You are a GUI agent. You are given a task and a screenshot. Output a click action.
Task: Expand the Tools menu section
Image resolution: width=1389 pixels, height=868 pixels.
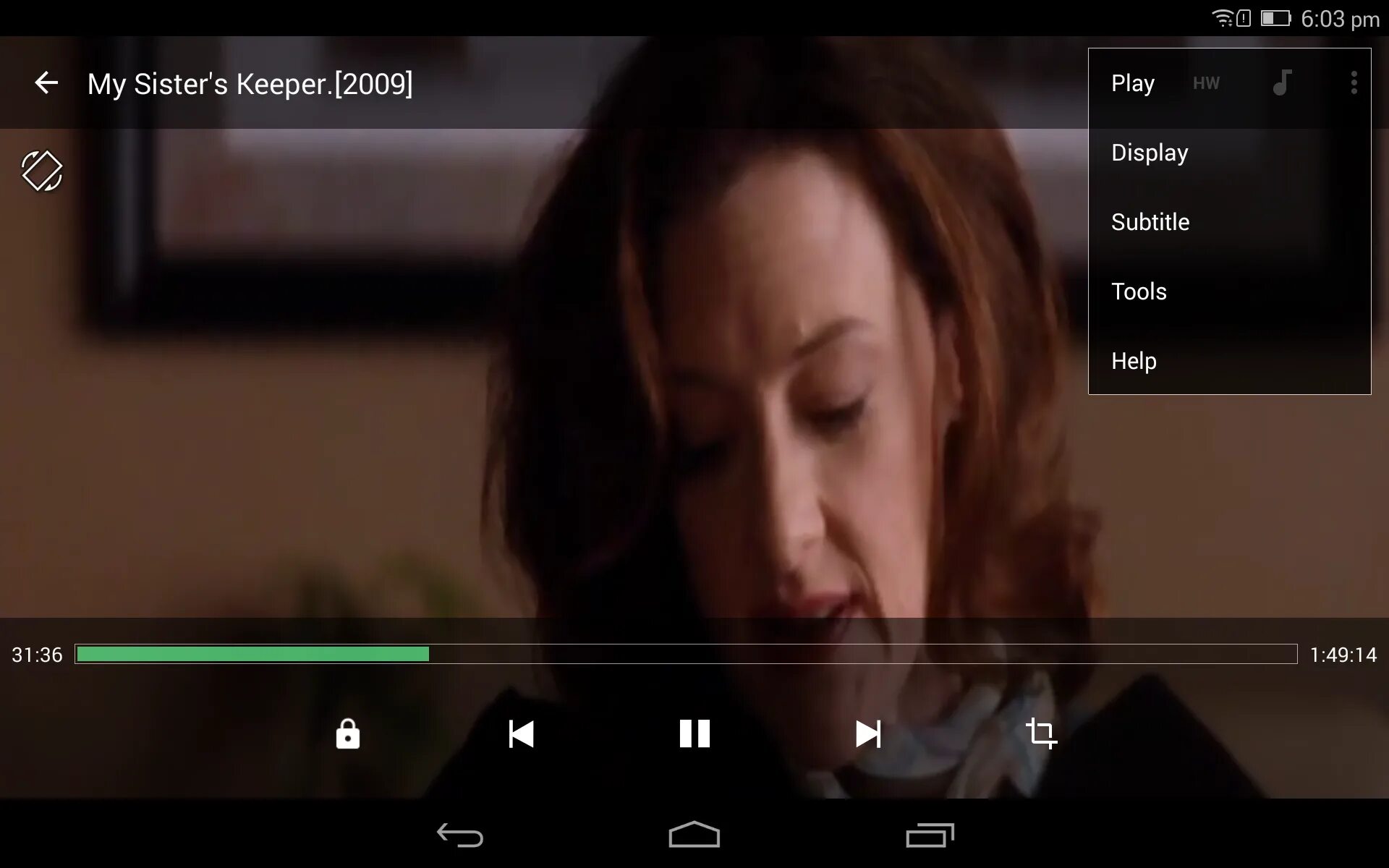(x=1138, y=290)
